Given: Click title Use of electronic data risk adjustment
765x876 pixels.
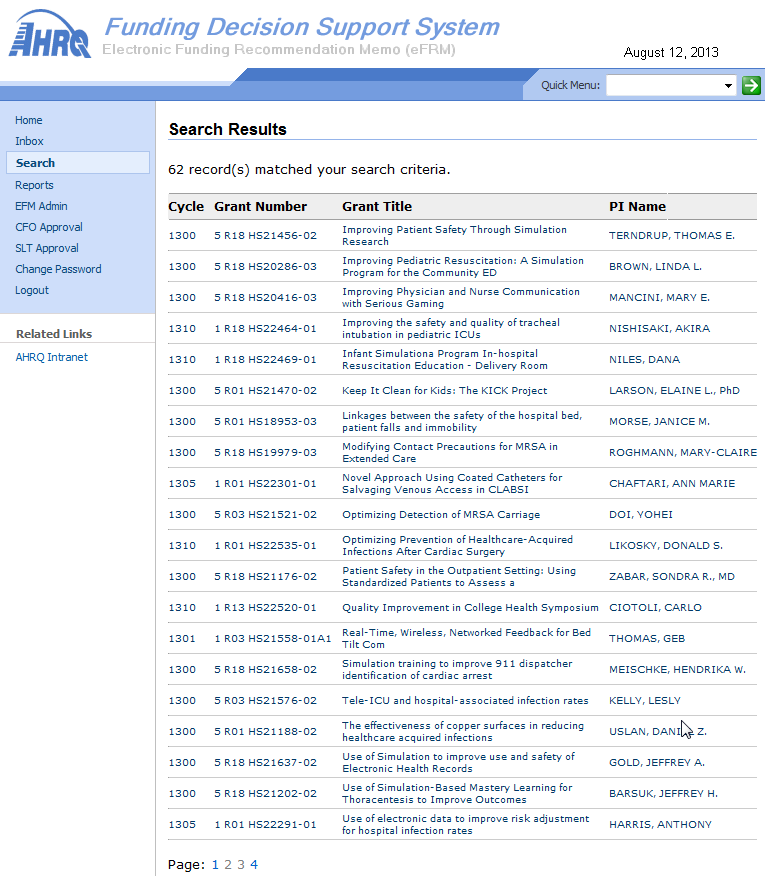Looking at the screenshot, I should click(465, 825).
